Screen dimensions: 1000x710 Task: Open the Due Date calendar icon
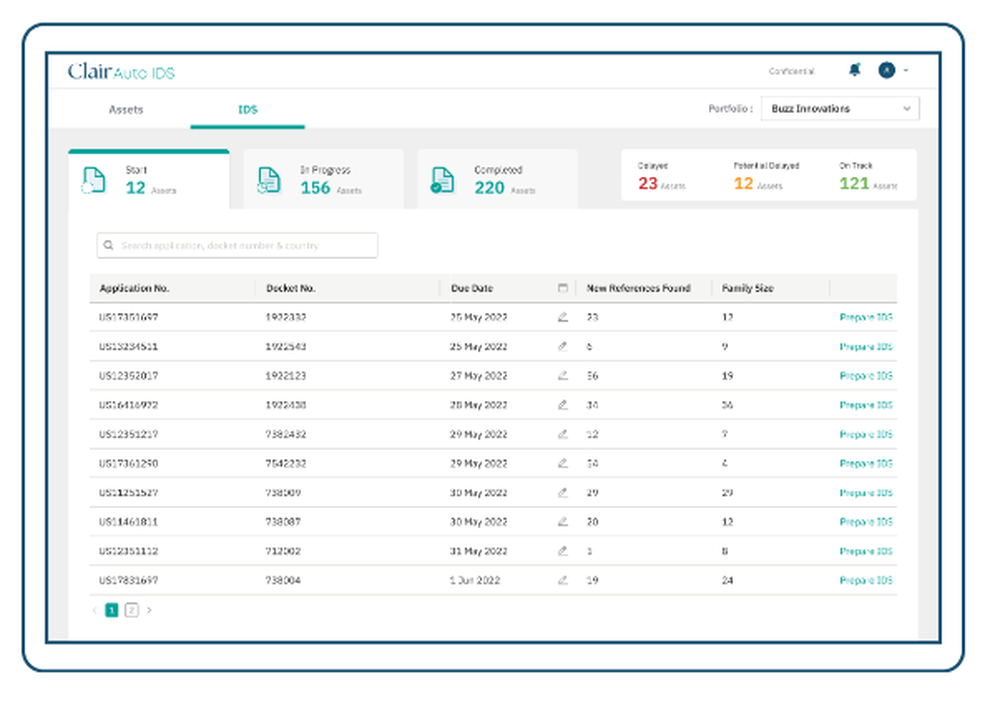562,288
